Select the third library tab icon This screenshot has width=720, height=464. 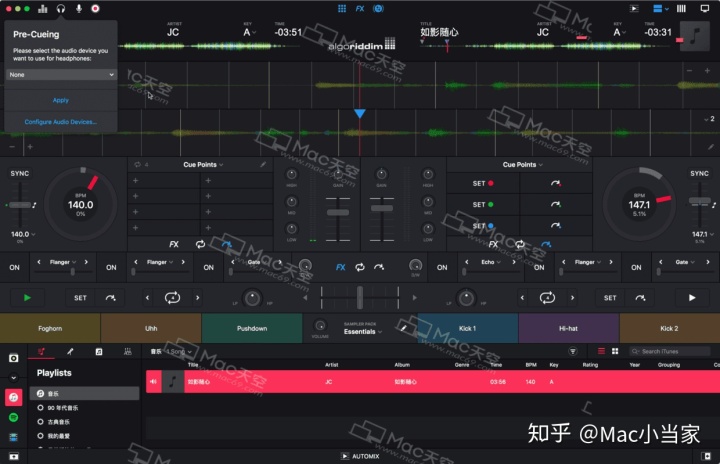coord(99,351)
